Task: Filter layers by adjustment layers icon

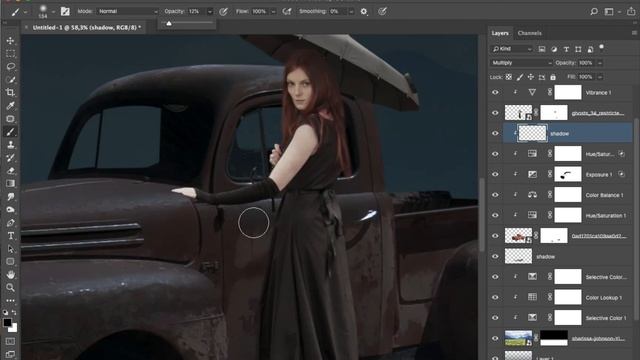Action: (554, 49)
